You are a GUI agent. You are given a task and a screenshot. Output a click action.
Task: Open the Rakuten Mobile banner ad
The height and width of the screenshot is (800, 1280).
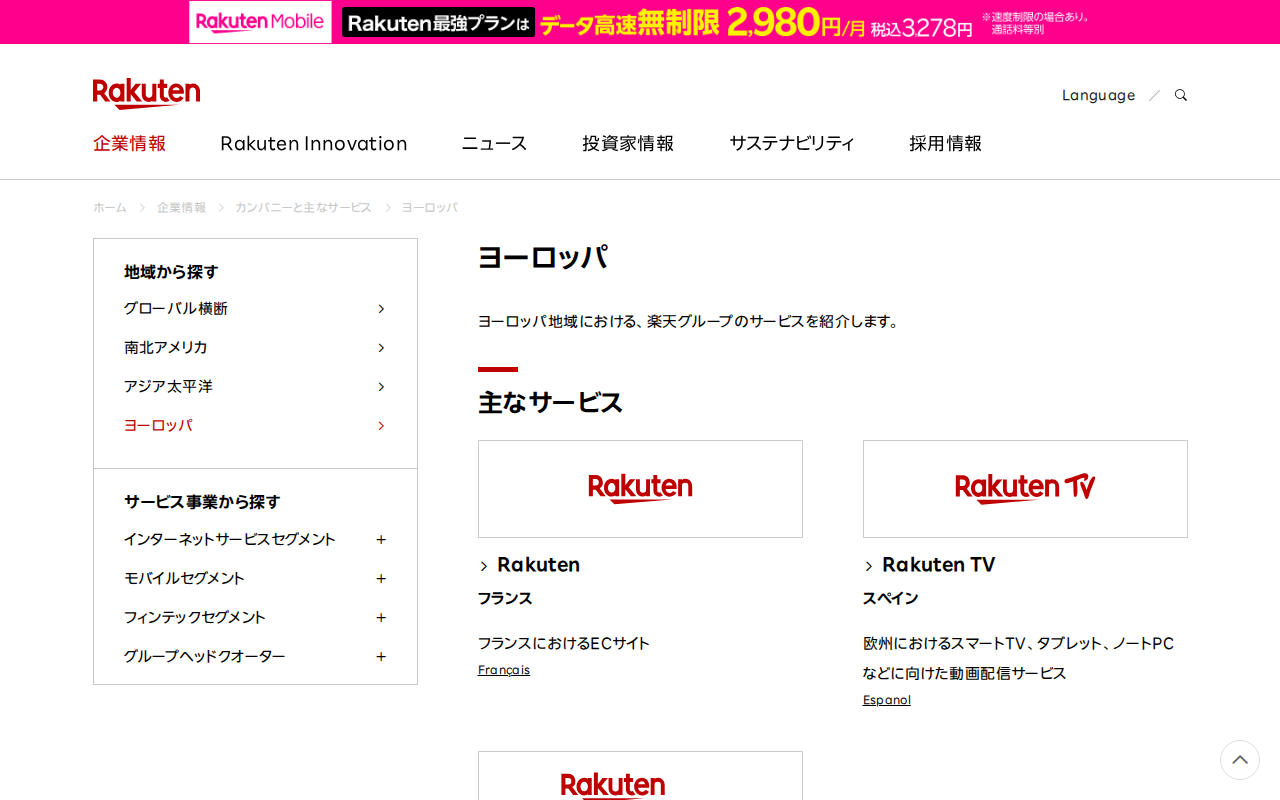click(x=640, y=22)
